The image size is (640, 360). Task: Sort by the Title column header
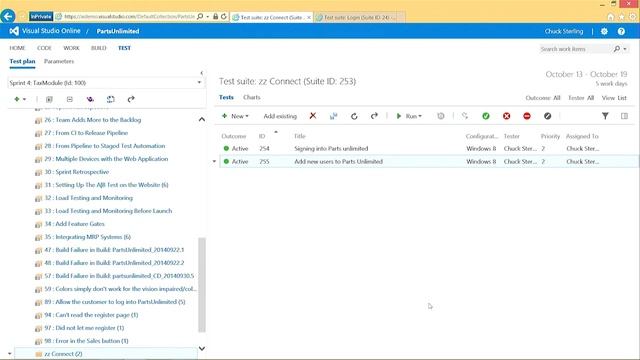tap(300, 136)
